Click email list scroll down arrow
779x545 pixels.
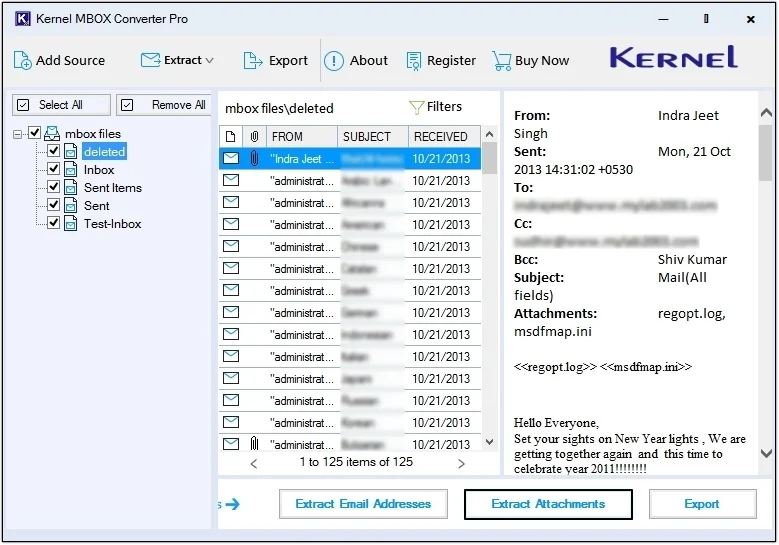489,442
